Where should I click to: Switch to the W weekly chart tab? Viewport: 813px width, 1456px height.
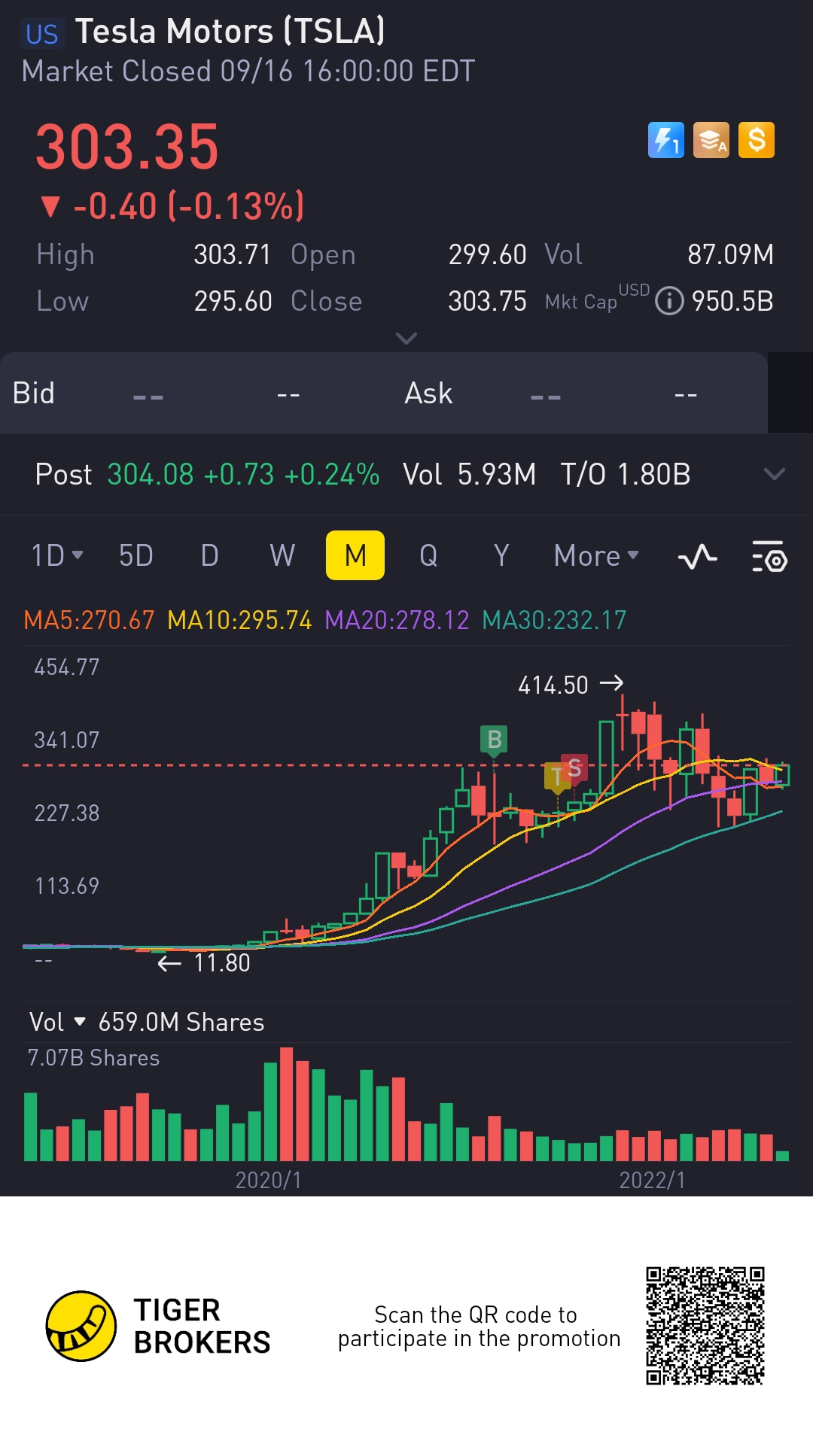pyautogui.click(x=282, y=555)
